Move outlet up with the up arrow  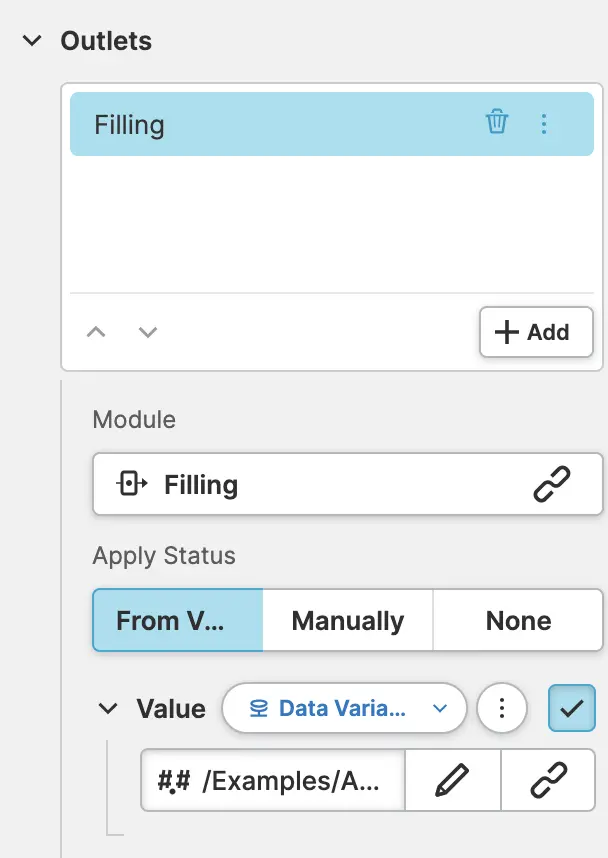coord(96,332)
